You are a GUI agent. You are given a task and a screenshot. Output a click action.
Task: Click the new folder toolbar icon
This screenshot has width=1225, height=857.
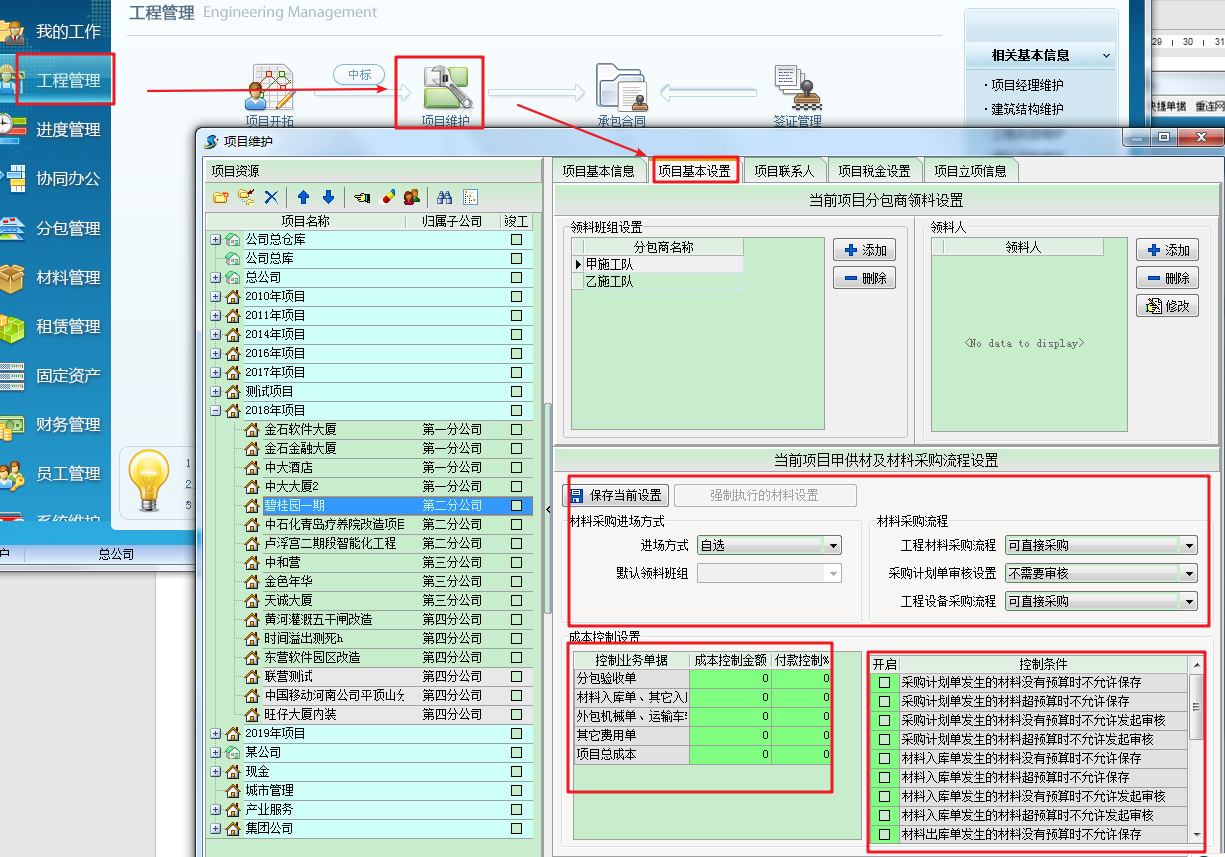tap(220, 197)
